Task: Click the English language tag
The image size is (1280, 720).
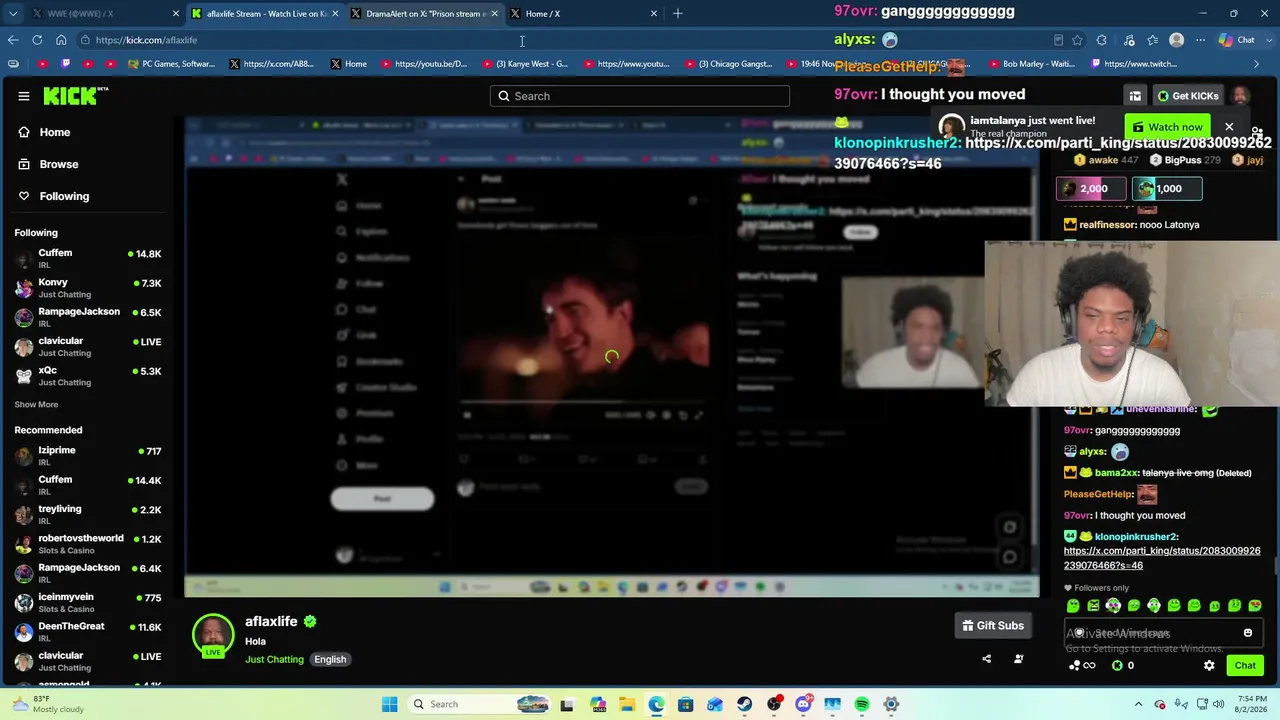Action: point(330,660)
